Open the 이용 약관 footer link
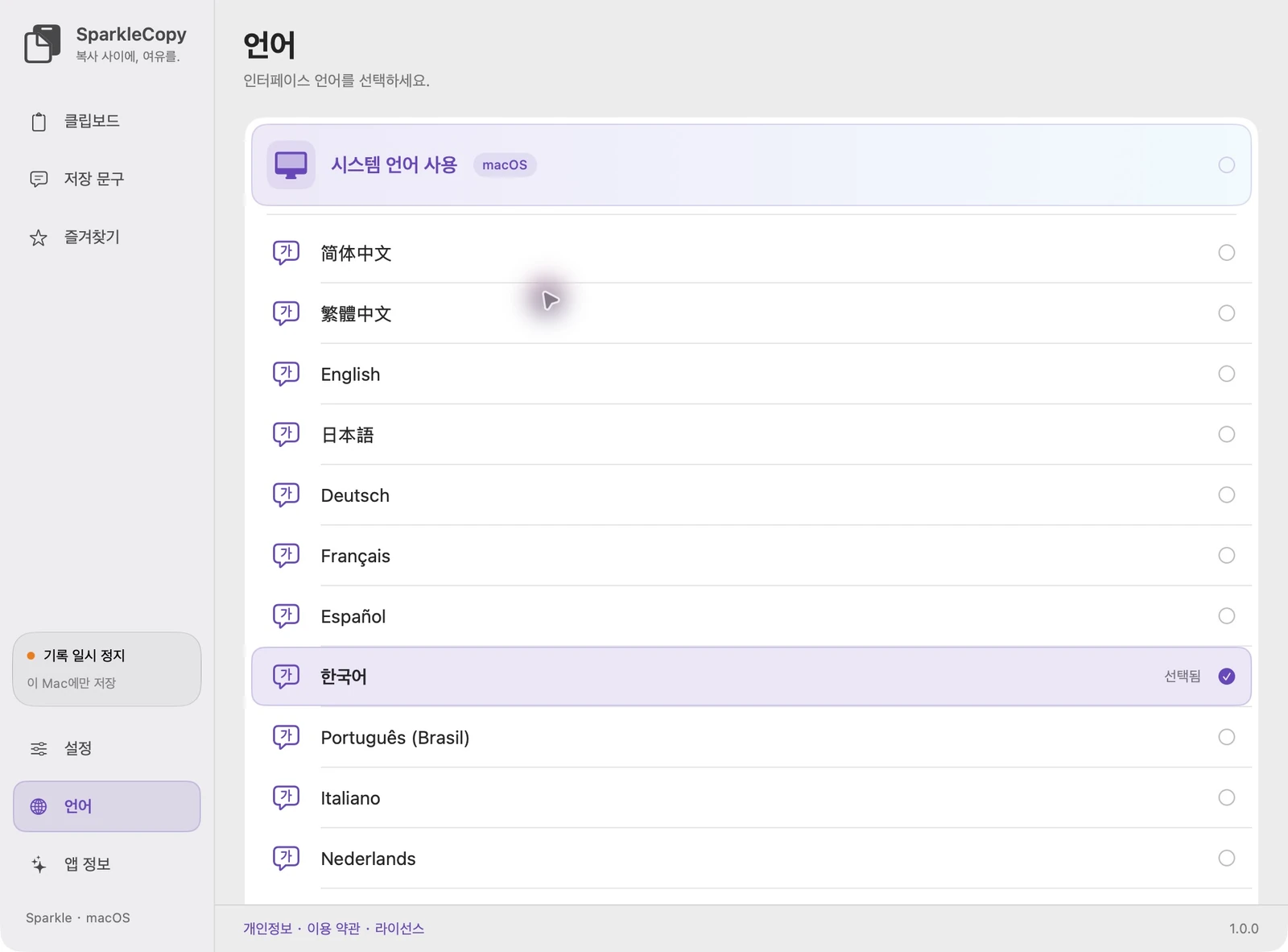 point(333,929)
